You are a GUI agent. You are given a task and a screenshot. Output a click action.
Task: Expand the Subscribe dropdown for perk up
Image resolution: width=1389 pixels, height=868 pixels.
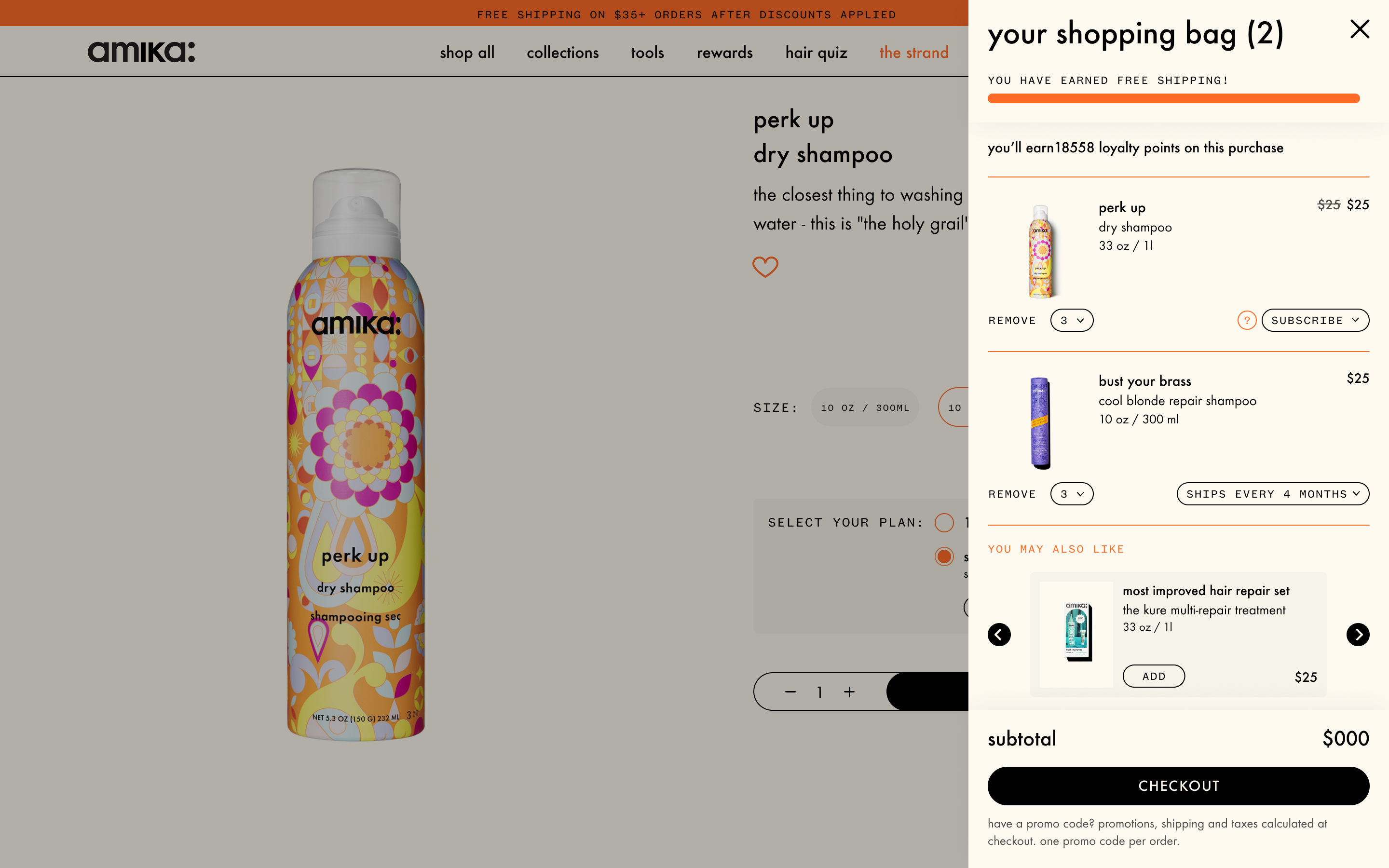(x=1315, y=320)
